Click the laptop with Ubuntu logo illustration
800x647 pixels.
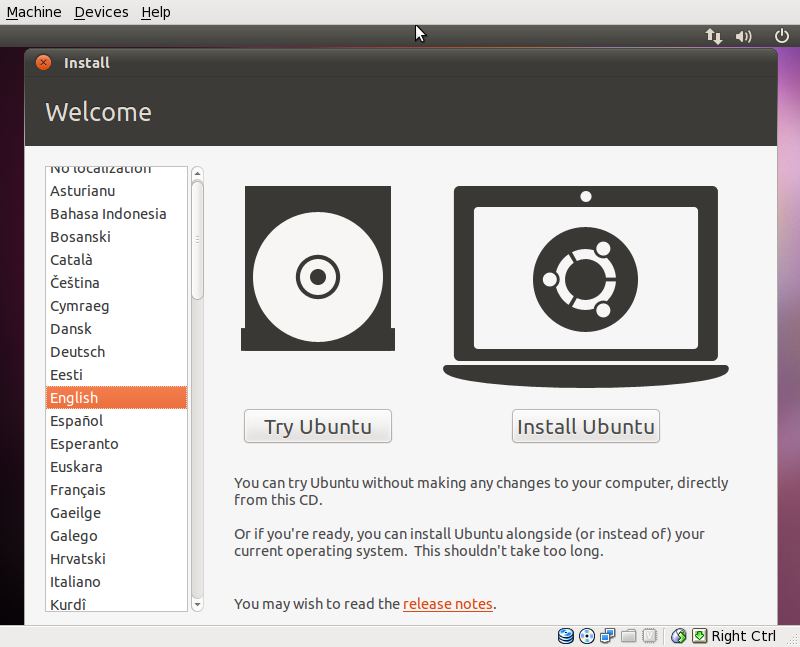click(586, 286)
